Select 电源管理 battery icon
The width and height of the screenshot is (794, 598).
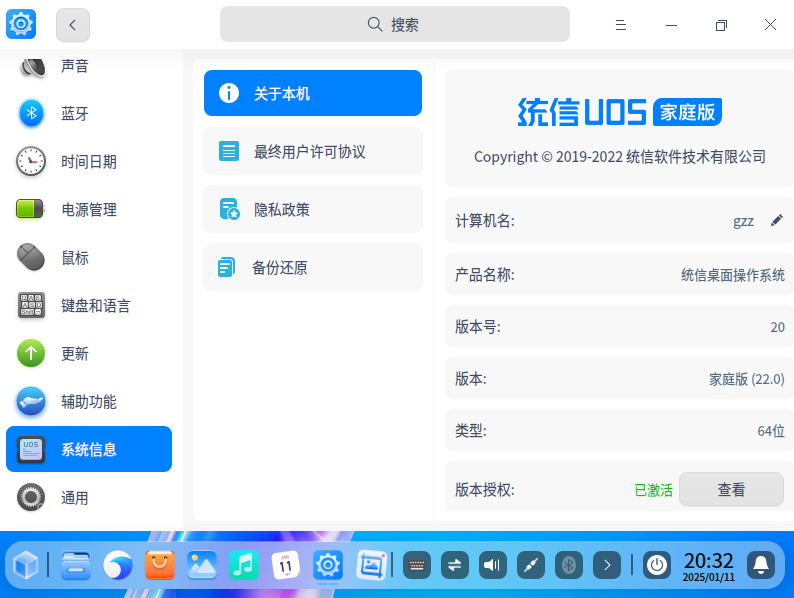coord(31,209)
